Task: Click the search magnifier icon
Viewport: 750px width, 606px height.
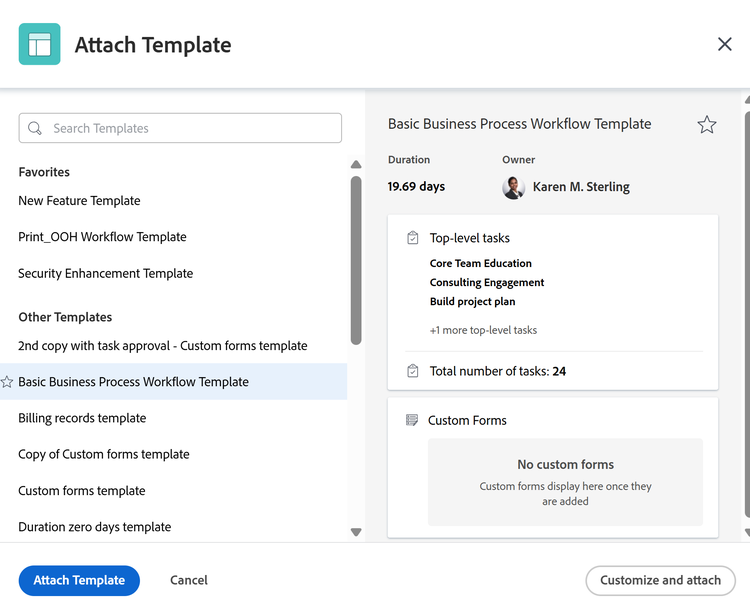Action: pos(34,128)
